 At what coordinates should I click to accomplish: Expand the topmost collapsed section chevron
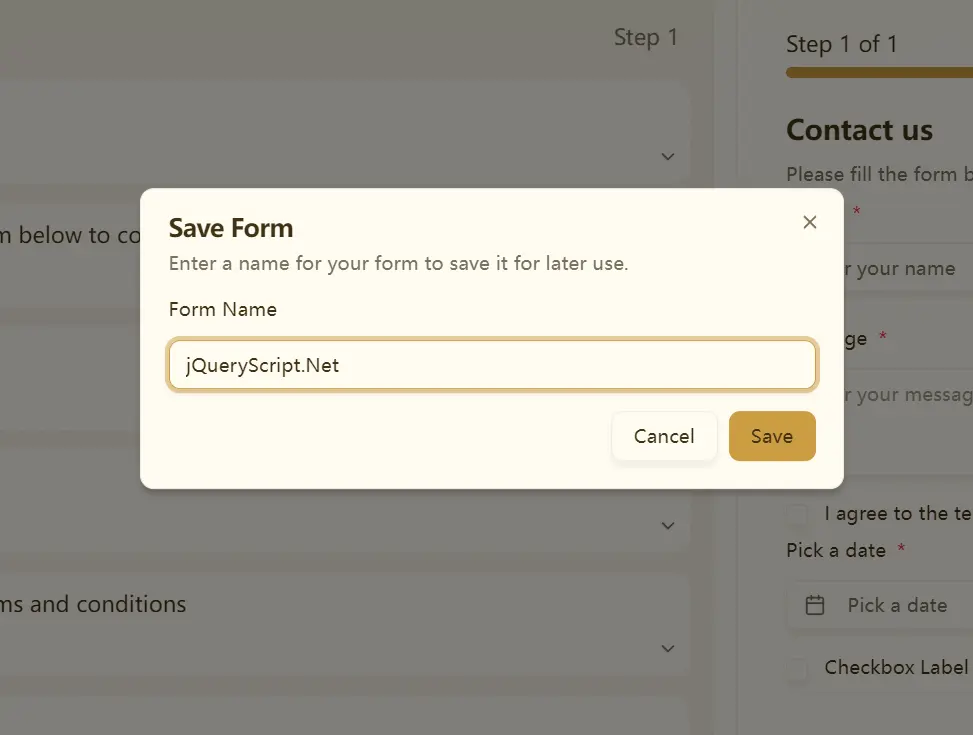pyautogui.click(x=667, y=157)
